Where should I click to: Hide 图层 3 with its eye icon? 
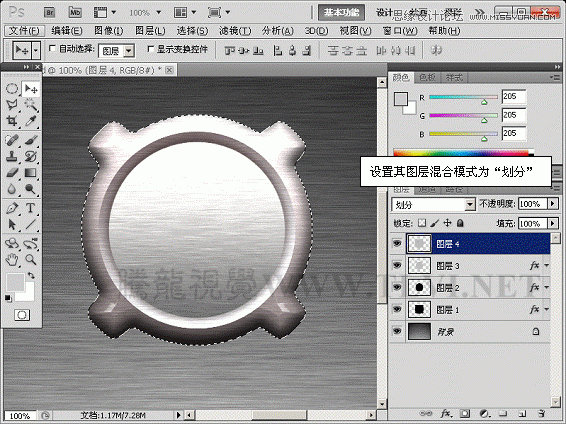(397, 265)
